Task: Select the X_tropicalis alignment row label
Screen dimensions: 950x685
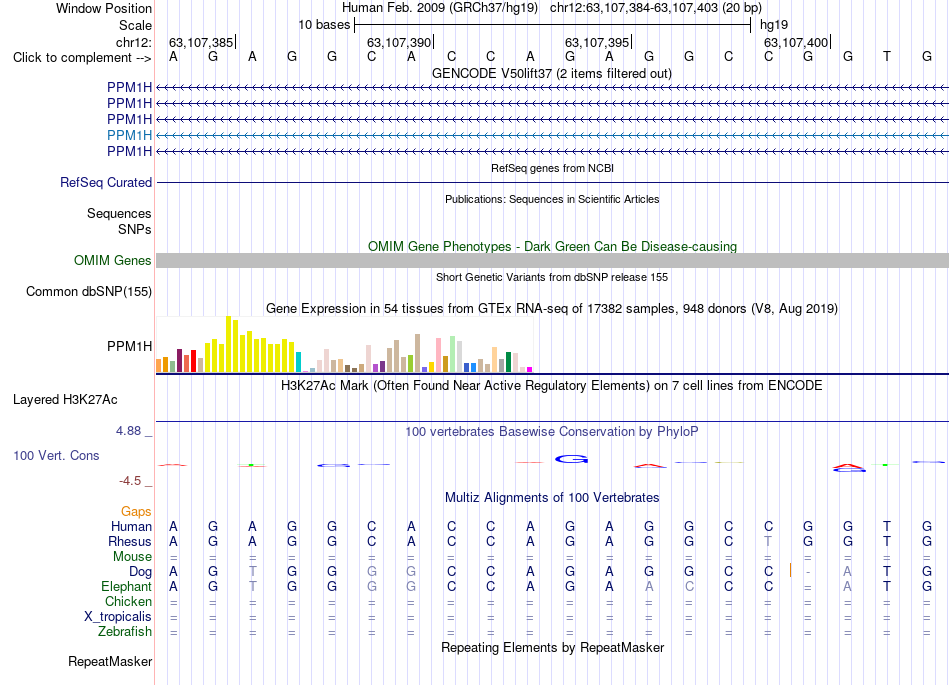Action: coord(118,617)
